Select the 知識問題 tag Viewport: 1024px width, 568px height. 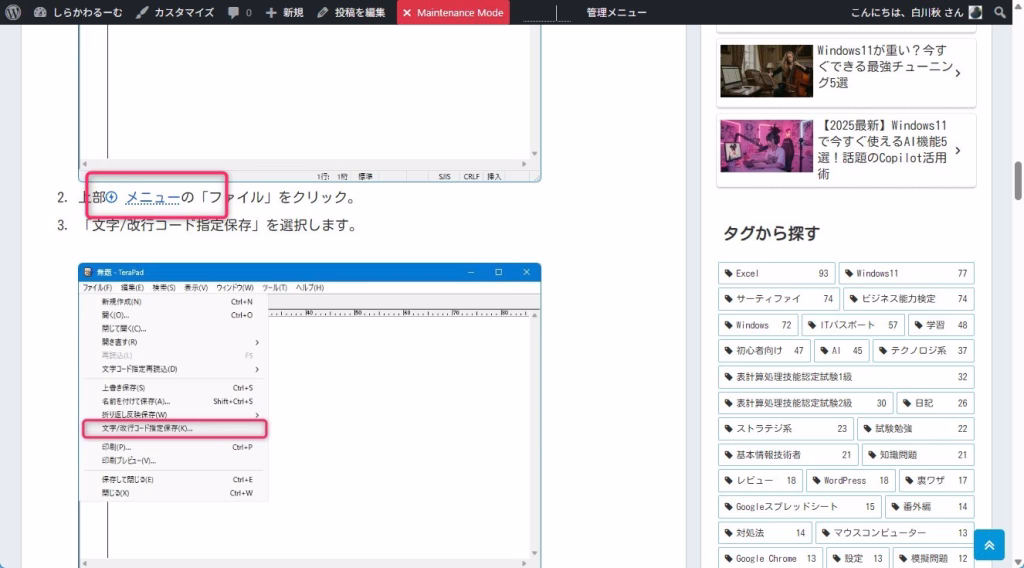click(x=918, y=454)
